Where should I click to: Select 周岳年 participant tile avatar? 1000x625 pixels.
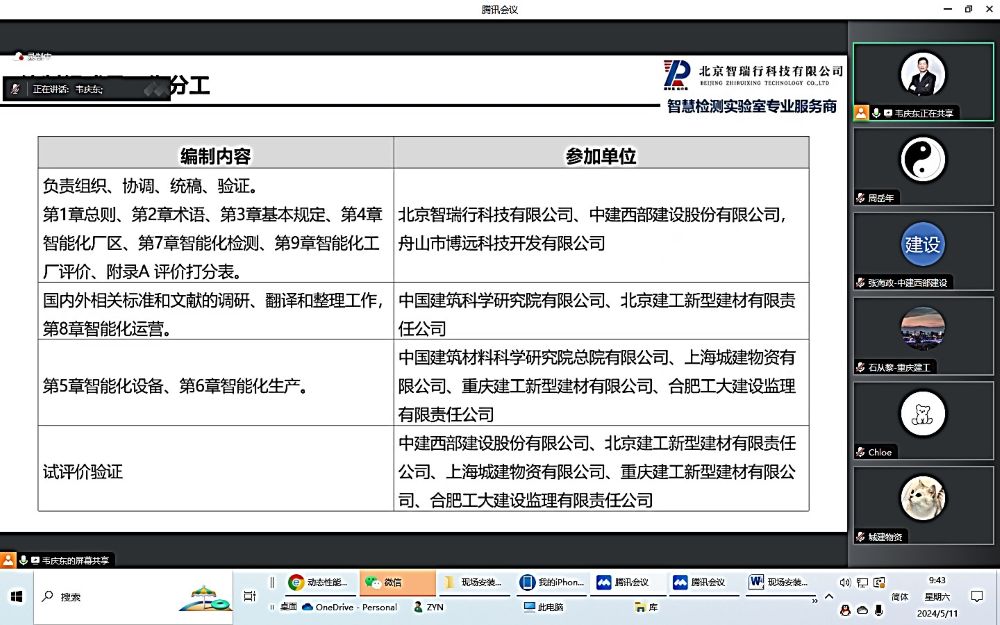(922, 159)
